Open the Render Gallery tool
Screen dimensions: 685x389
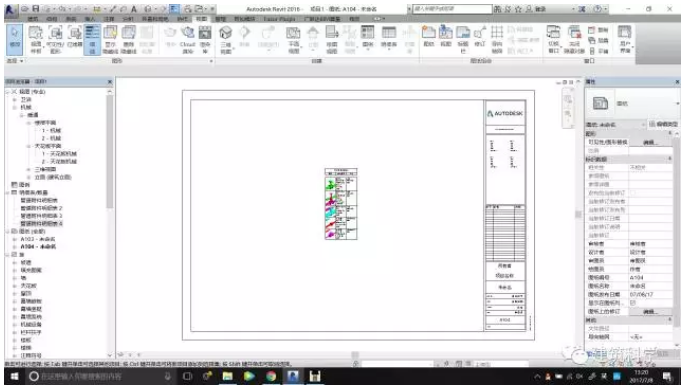click(205, 39)
